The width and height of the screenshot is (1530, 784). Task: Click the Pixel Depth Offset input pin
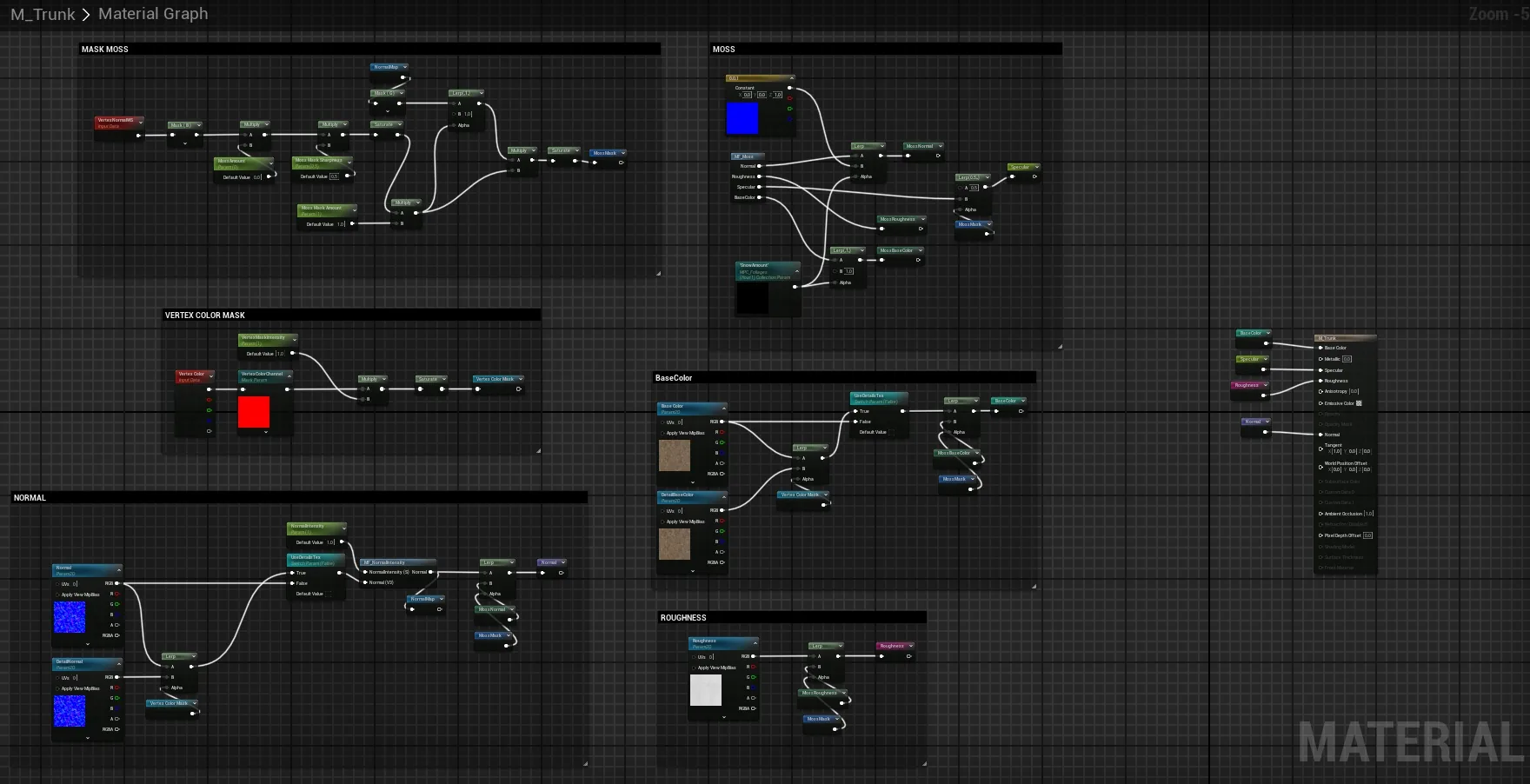(1320, 535)
